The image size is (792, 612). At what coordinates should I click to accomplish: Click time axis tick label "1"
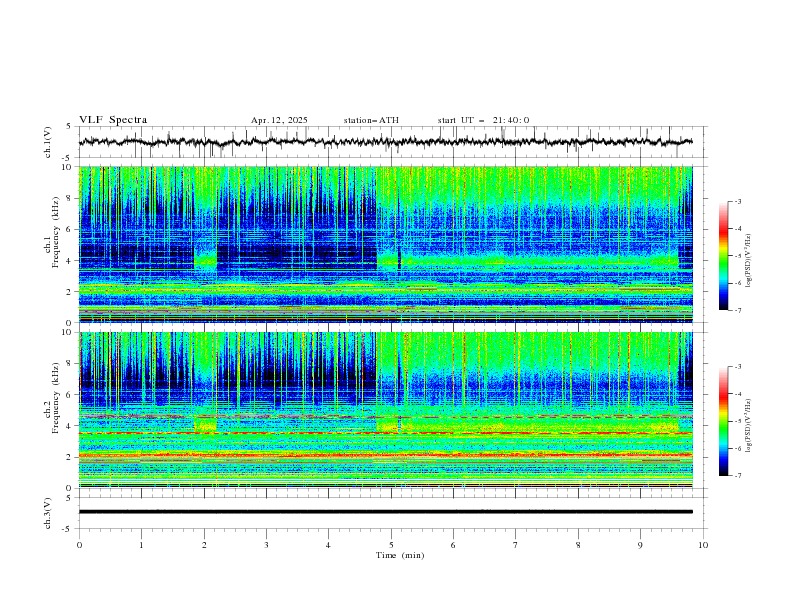(141, 545)
